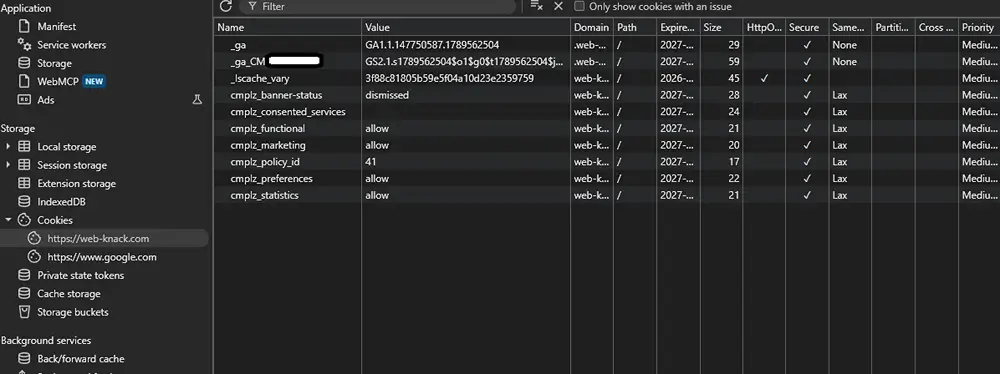Click the experimental flask icon beside Ads
Viewport: 1000px width, 374px height.
point(197,100)
